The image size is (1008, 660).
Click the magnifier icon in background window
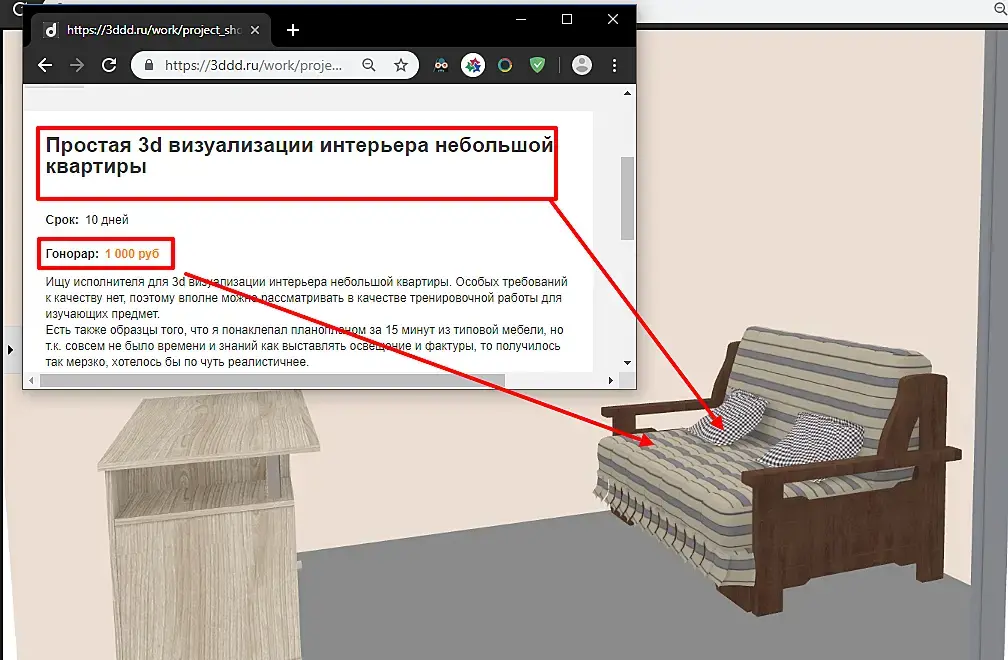[1000, 8]
